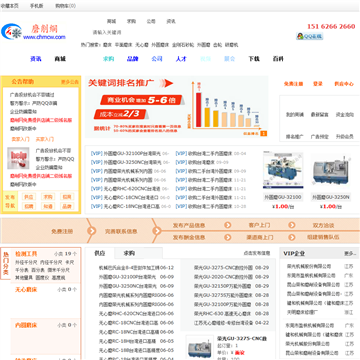Click arrow icon before 渠道商上门
The width and height of the screenshot is (360, 360).
[x=228, y=237]
